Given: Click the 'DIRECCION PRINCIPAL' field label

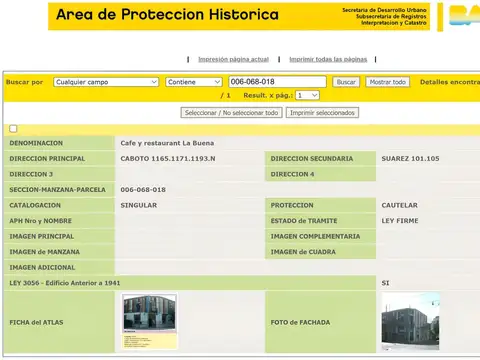Looking at the screenshot, I should click(47, 159).
